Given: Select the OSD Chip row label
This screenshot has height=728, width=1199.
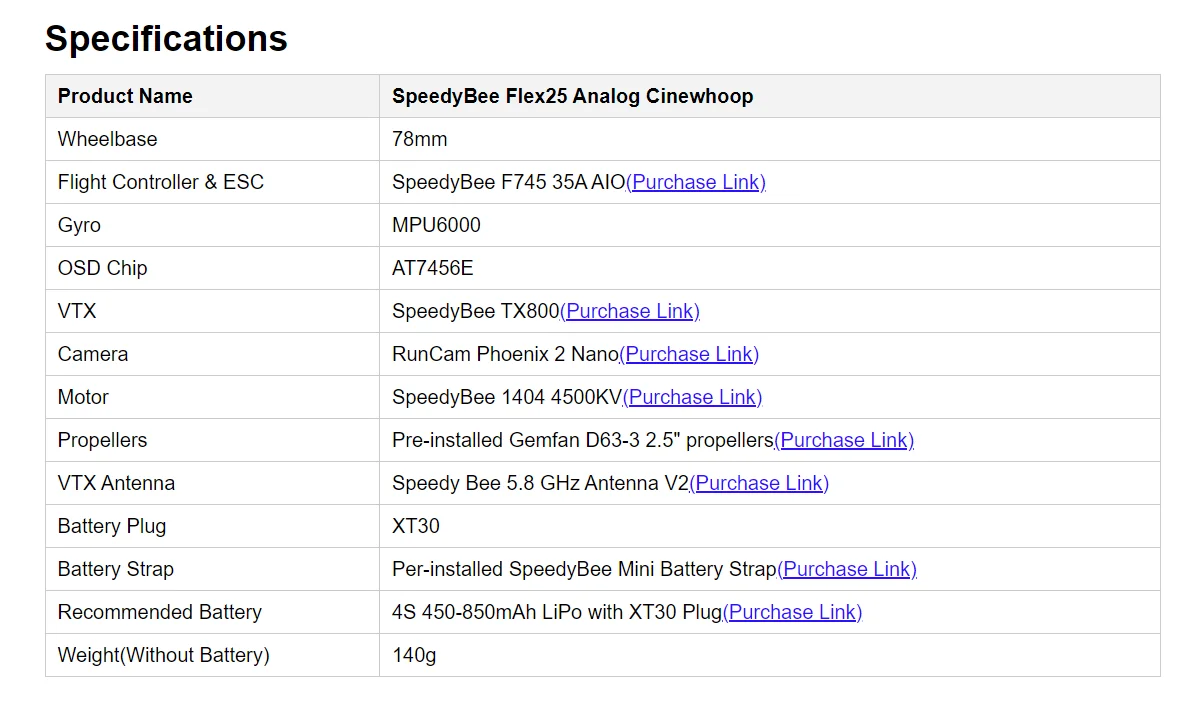Looking at the screenshot, I should tap(102, 268).
